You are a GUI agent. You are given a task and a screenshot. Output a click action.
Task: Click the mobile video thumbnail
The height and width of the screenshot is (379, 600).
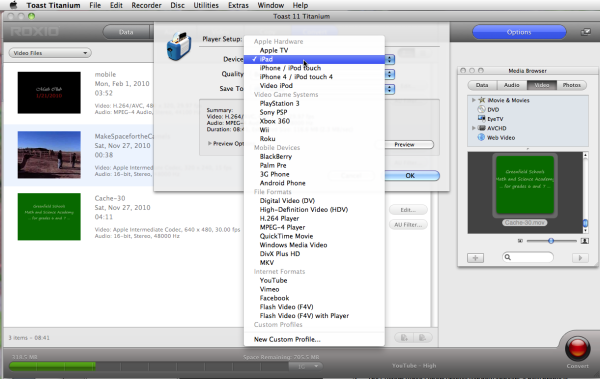coord(49,93)
